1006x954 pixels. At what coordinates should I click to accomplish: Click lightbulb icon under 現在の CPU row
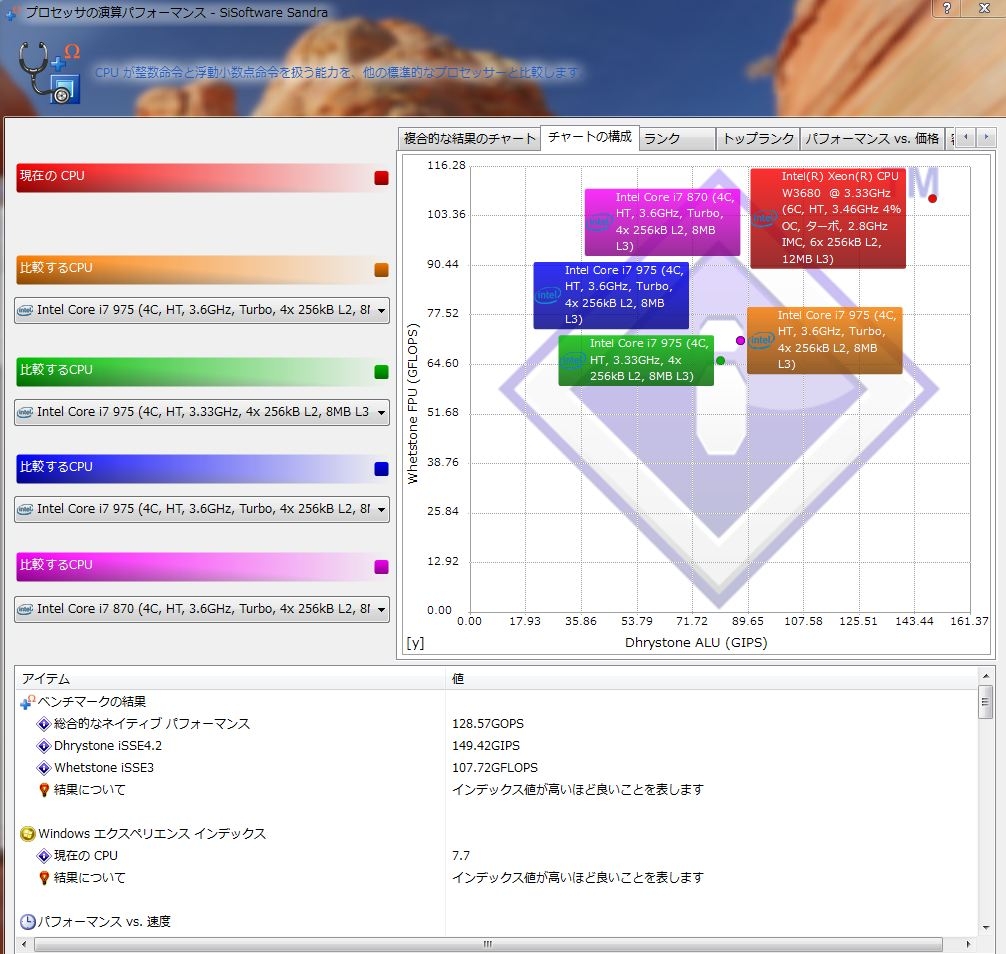click(x=44, y=878)
